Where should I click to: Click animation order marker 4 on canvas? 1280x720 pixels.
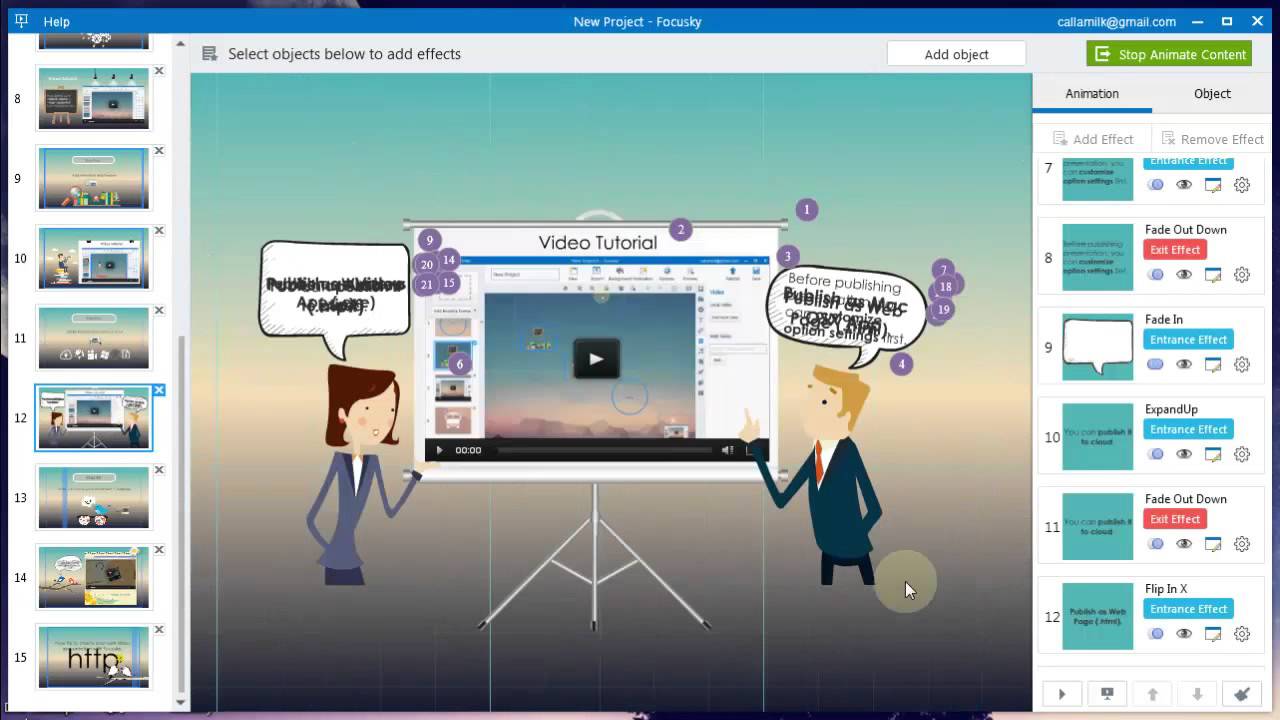pos(901,364)
